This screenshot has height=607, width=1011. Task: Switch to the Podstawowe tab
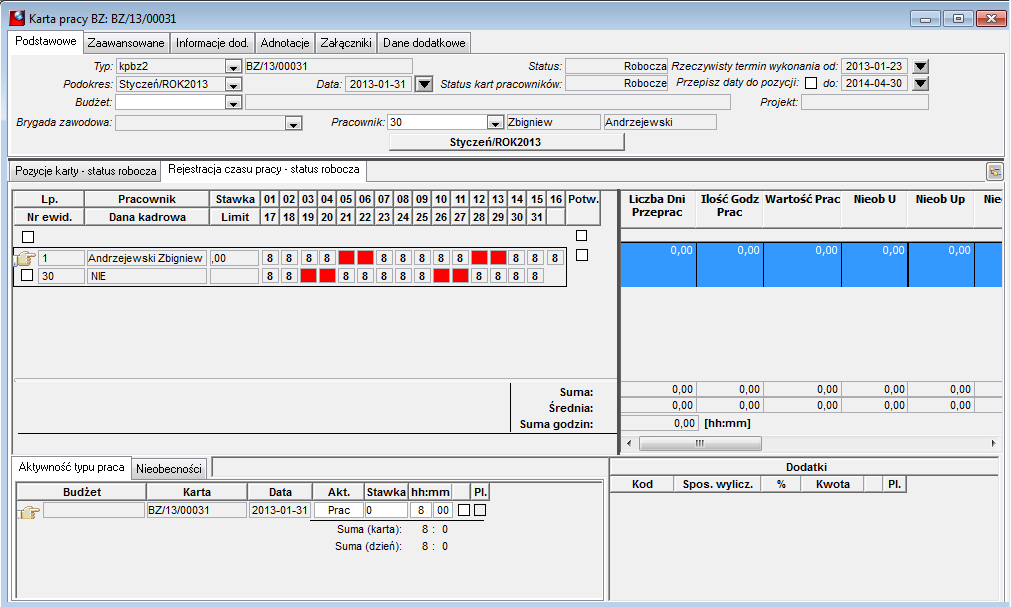[x=46, y=41]
